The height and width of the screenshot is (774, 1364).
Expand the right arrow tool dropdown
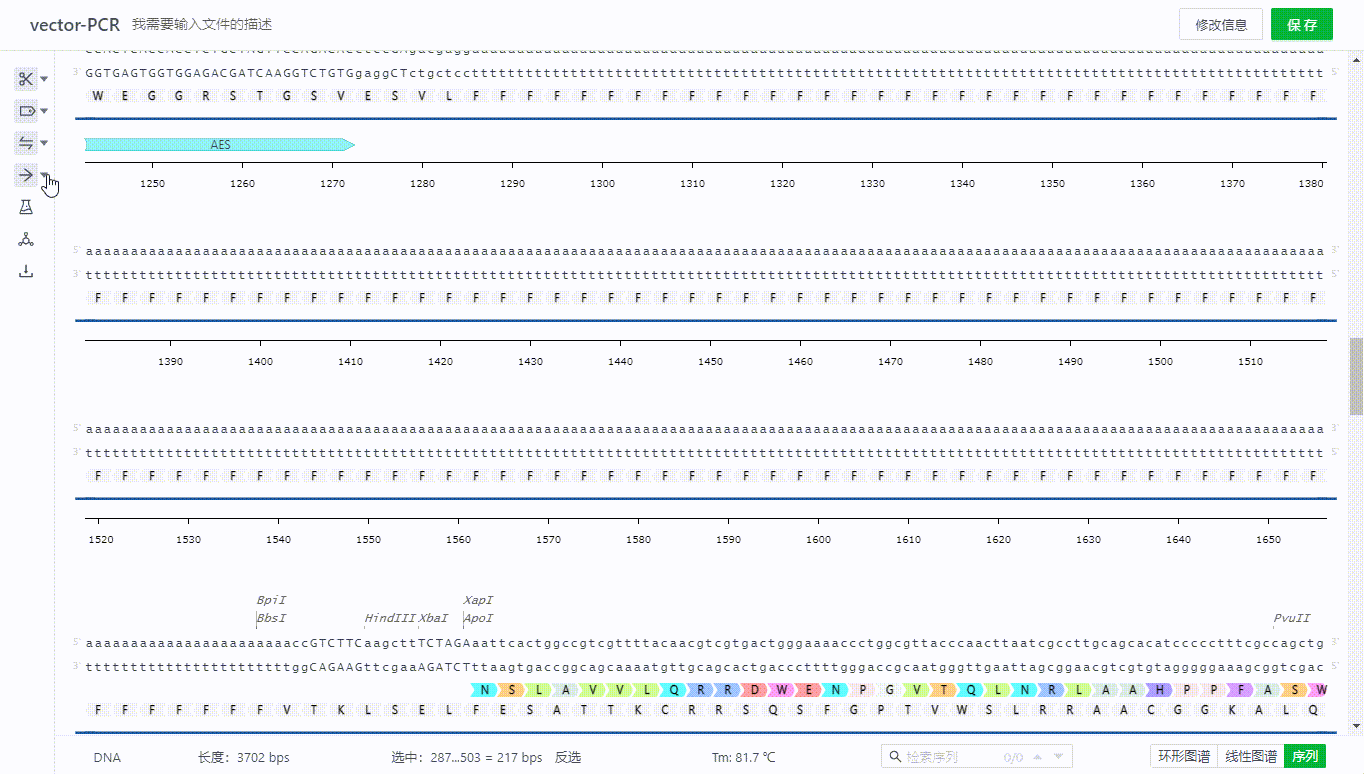pyautogui.click(x=44, y=175)
